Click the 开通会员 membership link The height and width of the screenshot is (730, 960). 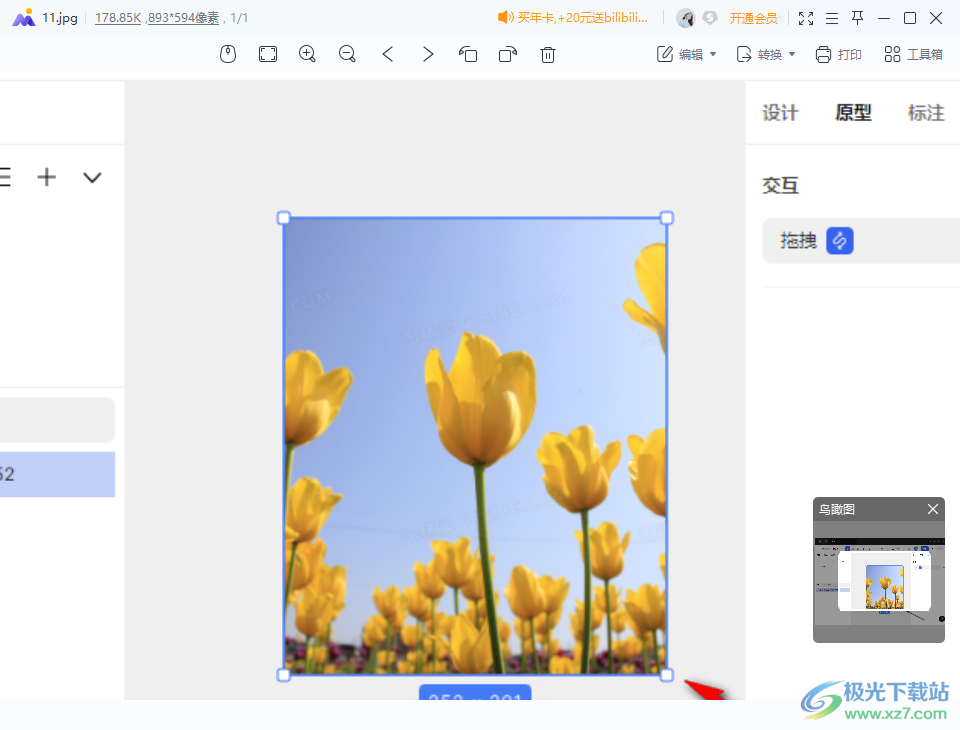point(753,18)
